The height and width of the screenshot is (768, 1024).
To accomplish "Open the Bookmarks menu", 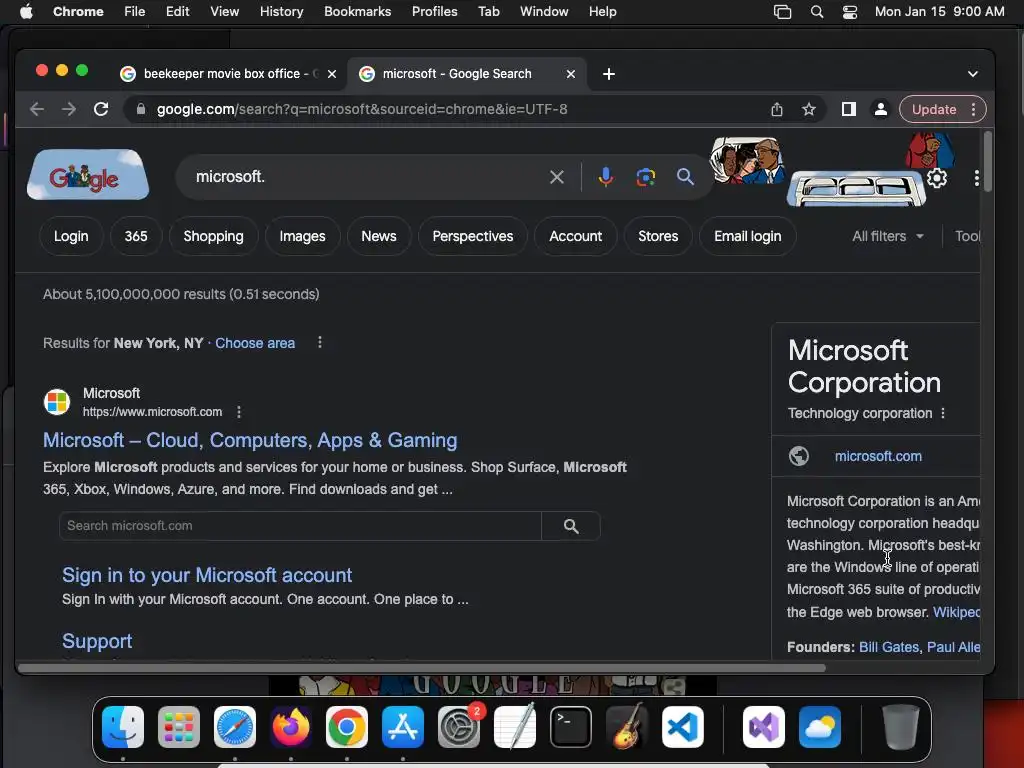I will pyautogui.click(x=357, y=12).
